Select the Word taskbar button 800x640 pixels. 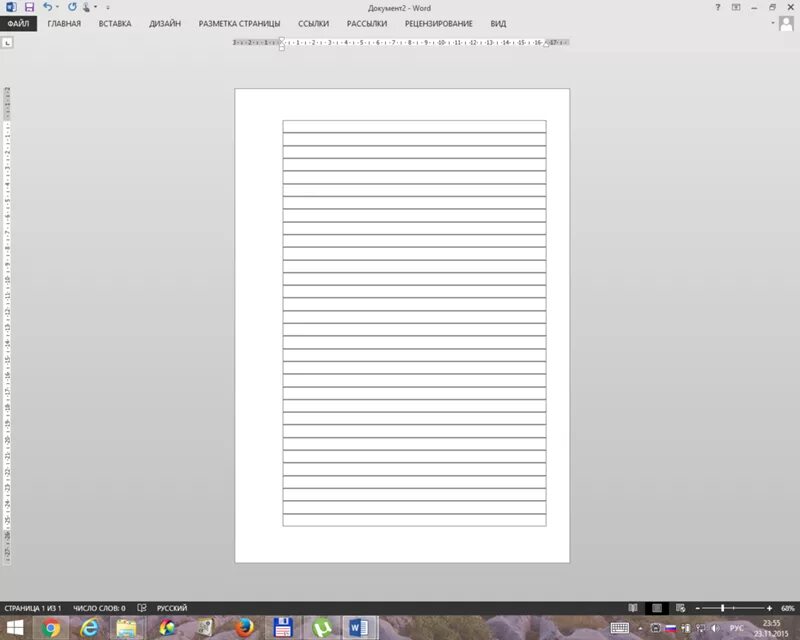pyautogui.click(x=360, y=628)
